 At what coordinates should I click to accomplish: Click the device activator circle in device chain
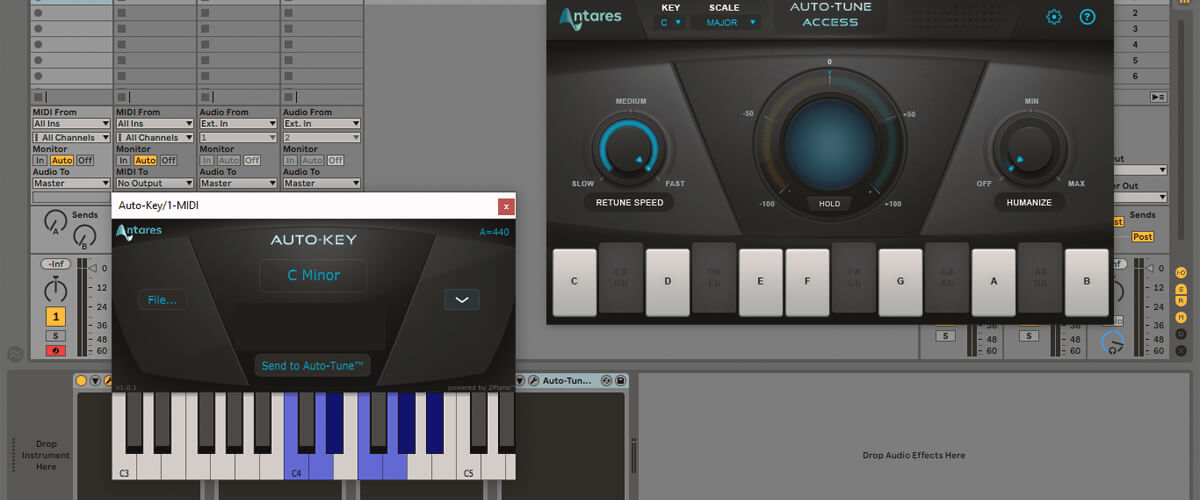(x=81, y=381)
